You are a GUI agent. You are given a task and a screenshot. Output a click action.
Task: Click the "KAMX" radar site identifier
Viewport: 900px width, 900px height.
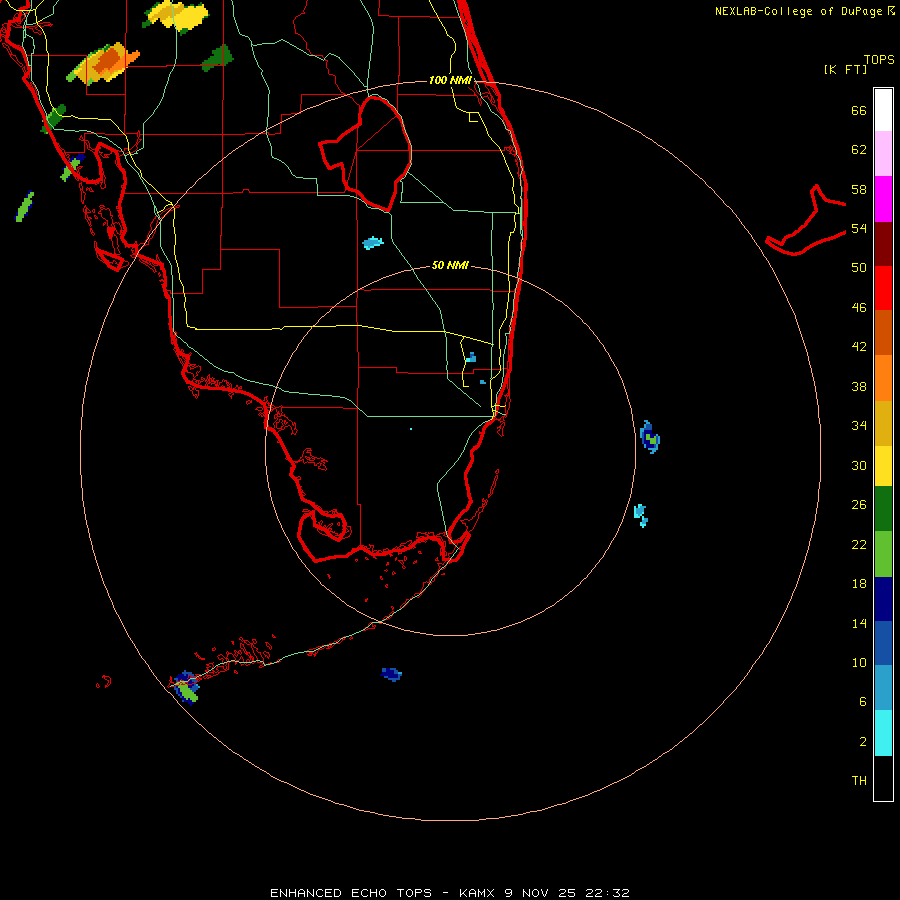pyautogui.click(x=476, y=893)
